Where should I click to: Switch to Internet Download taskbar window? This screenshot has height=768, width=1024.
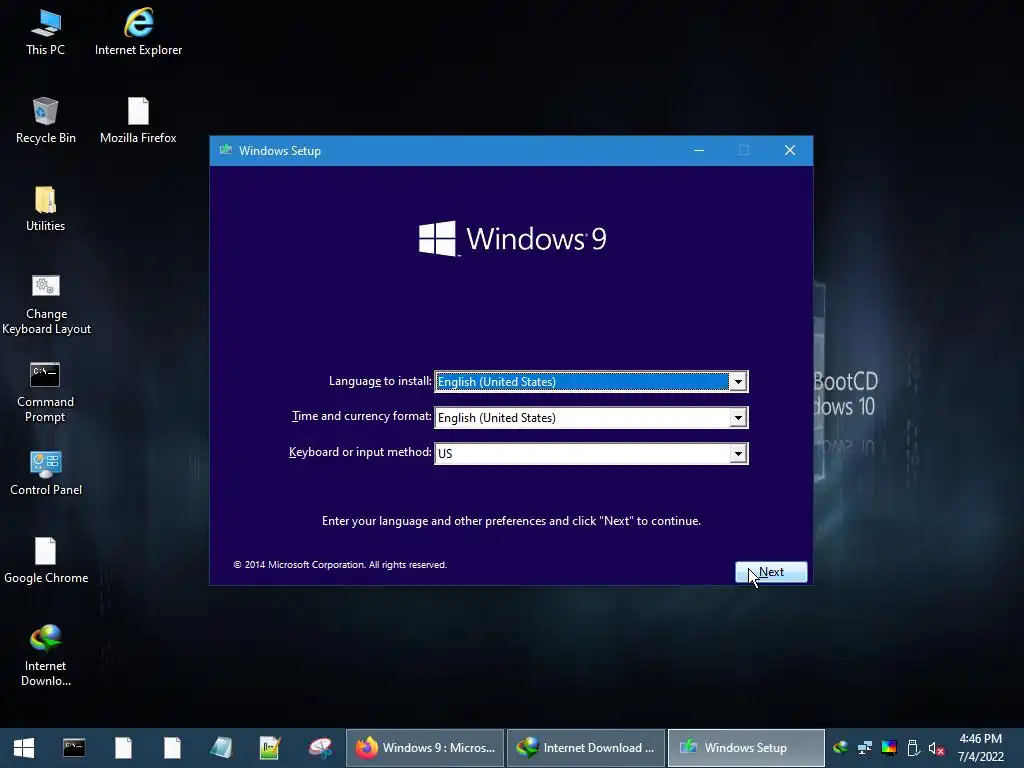pos(586,748)
